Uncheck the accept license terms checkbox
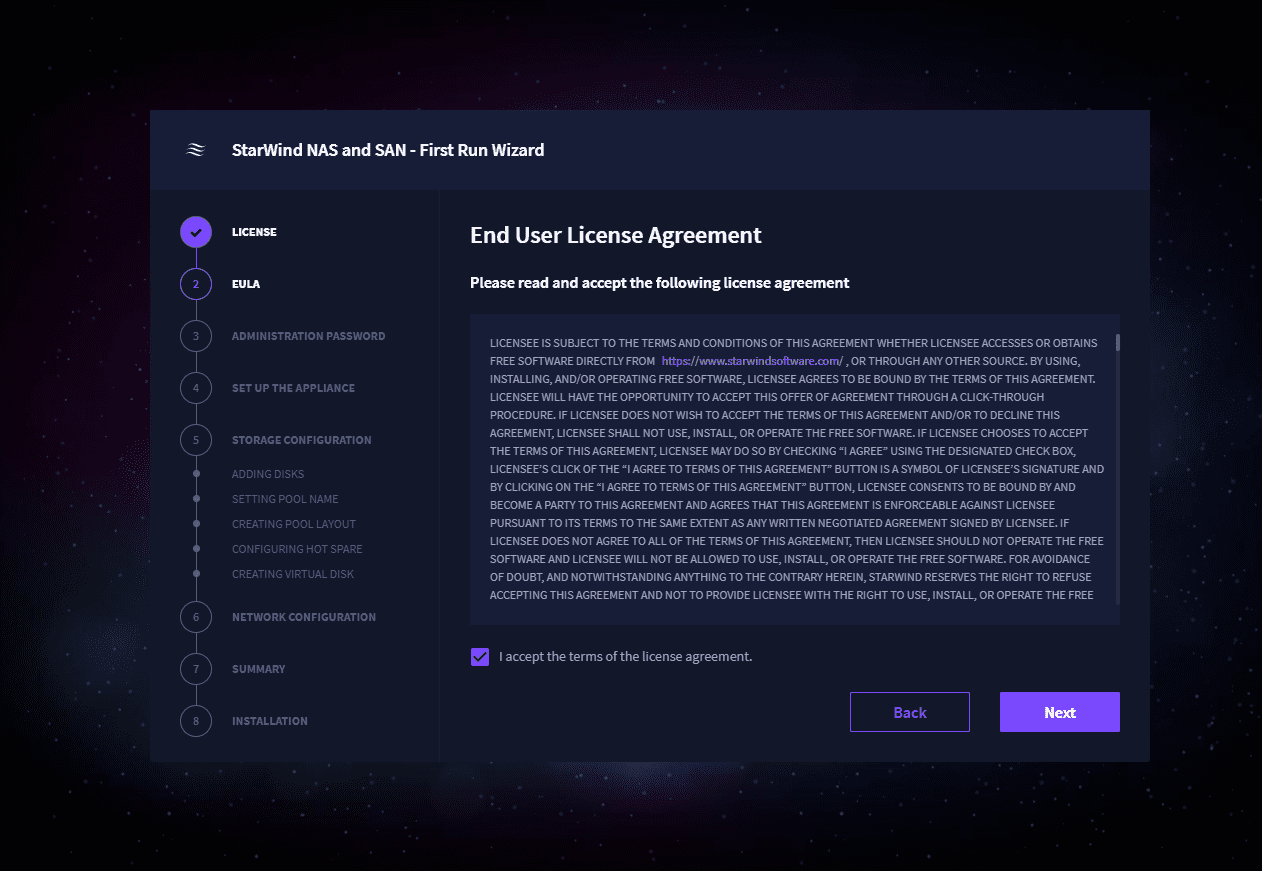Image resolution: width=1262 pixels, height=871 pixels. point(480,657)
